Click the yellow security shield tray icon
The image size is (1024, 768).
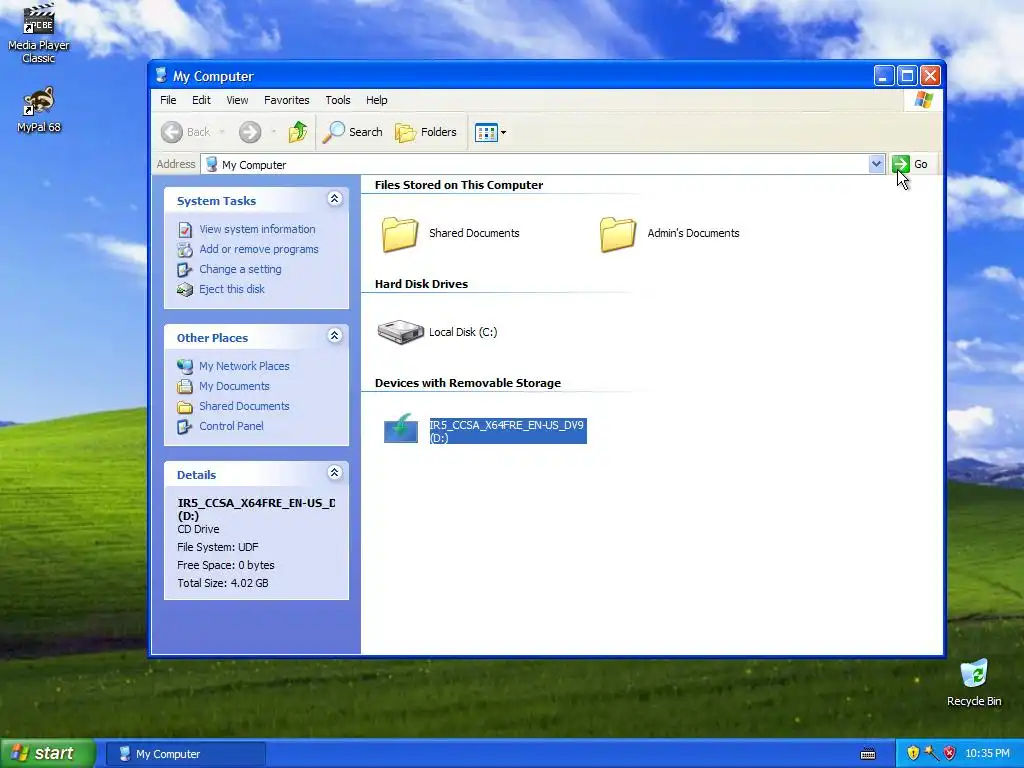point(913,754)
